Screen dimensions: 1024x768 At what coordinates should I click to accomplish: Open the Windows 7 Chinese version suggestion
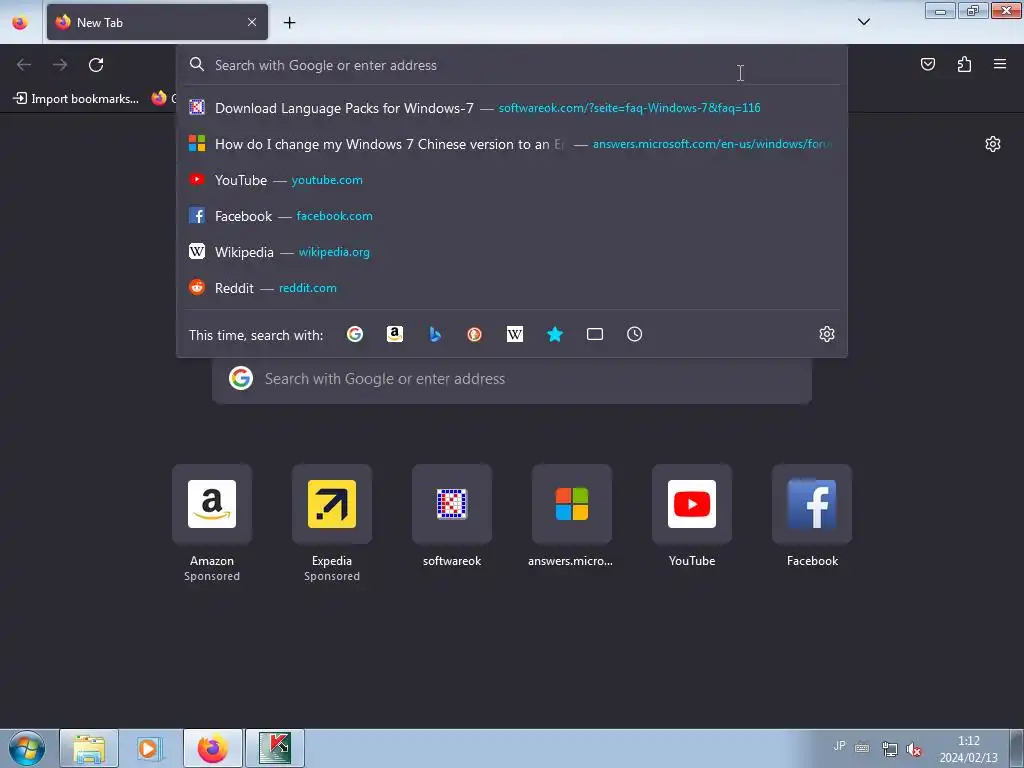pos(511,144)
